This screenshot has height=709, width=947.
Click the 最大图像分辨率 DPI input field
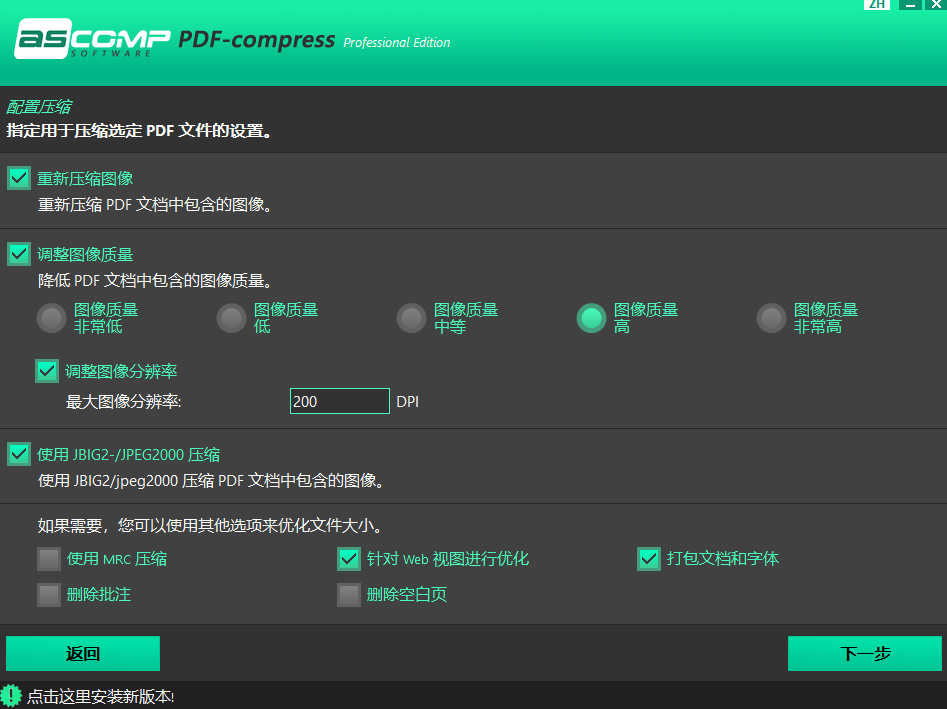339,401
